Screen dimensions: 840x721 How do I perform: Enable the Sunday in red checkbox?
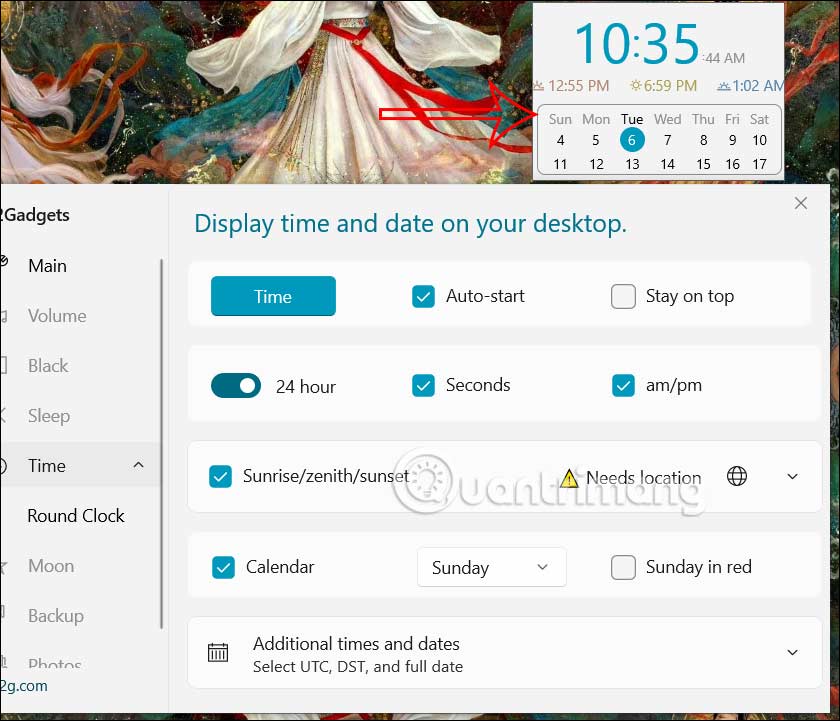[x=623, y=567]
